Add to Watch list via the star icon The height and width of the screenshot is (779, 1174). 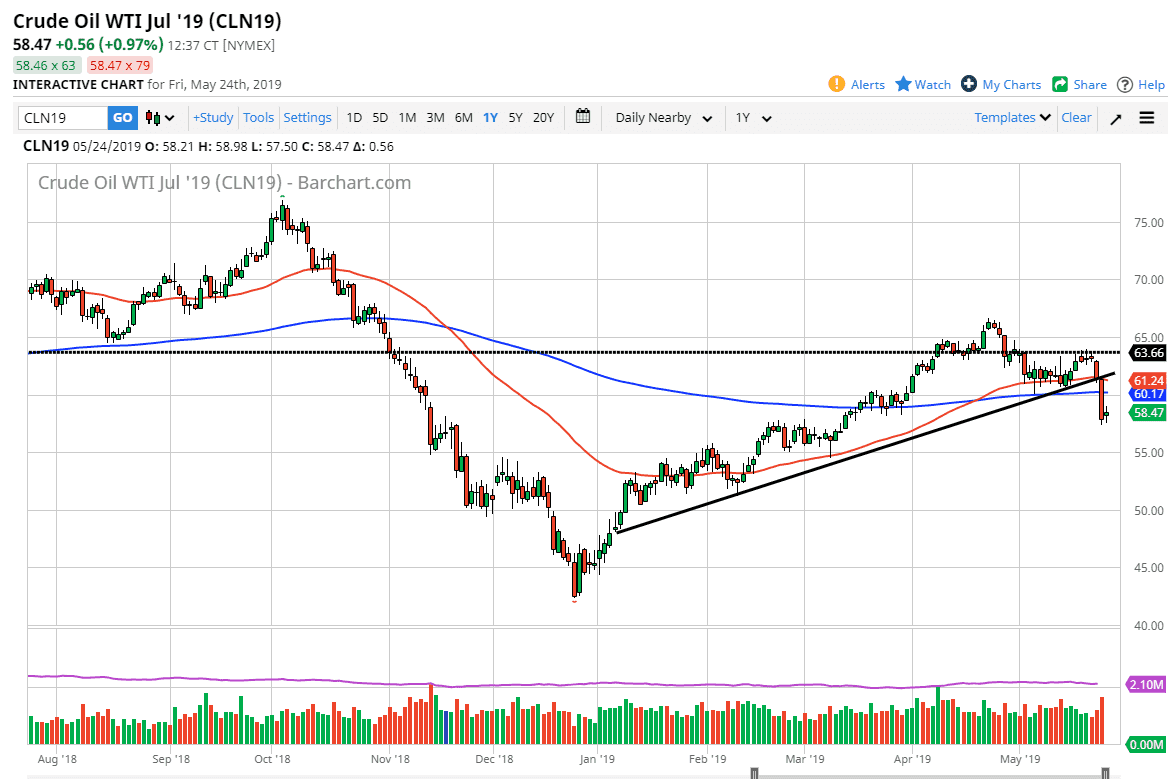click(x=903, y=84)
